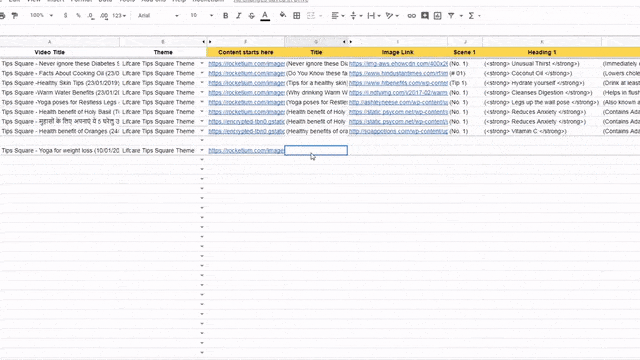Open Theme dropdown for Healthy Skin Tips row
The width and height of the screenshot is (640, 360).
point(202,83)
